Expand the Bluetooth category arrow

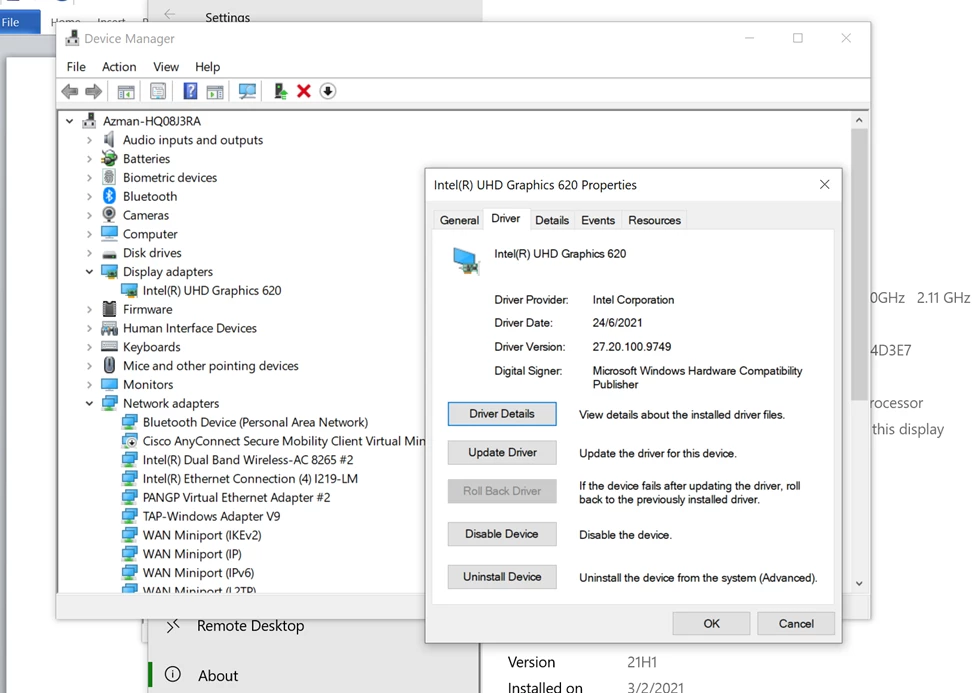click(x=90, y=197)
